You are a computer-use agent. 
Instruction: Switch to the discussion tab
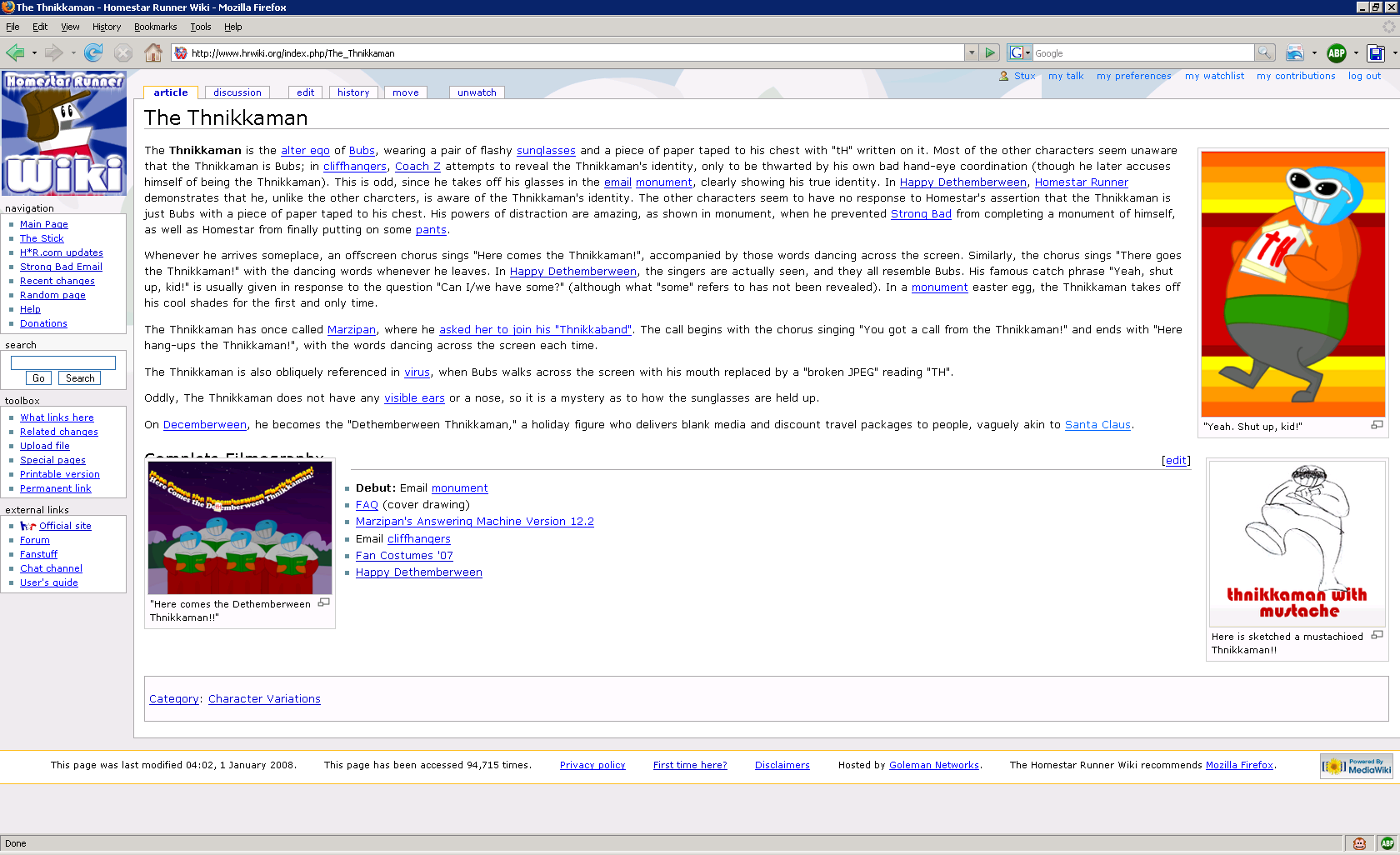tap(237, 92)
